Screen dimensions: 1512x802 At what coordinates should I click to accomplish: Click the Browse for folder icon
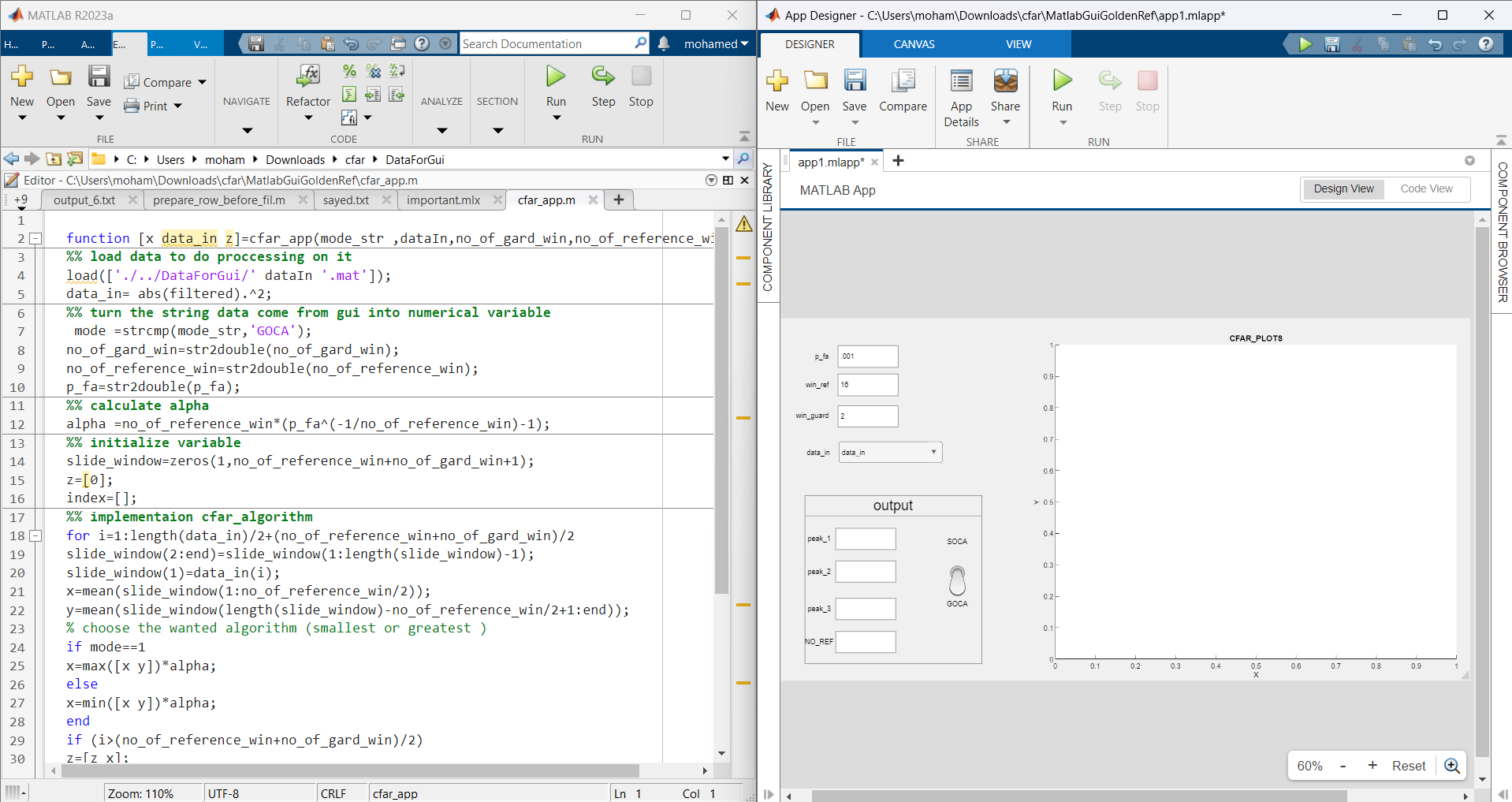click(x=75, y=159)
